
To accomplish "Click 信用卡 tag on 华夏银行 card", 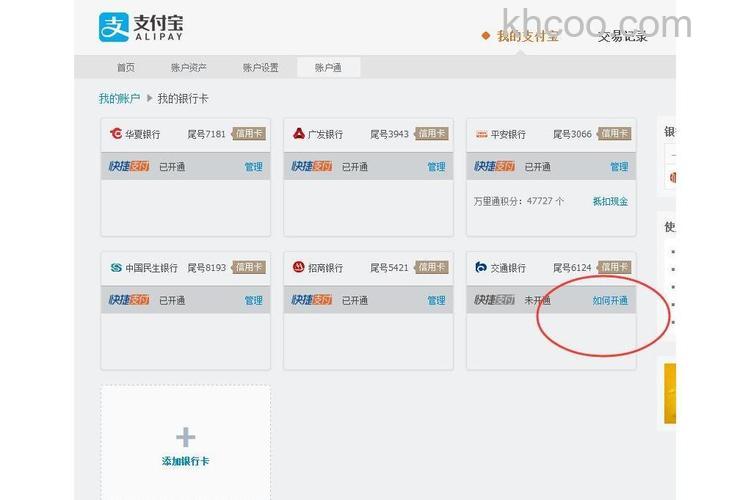I will (x=249, y=134).
